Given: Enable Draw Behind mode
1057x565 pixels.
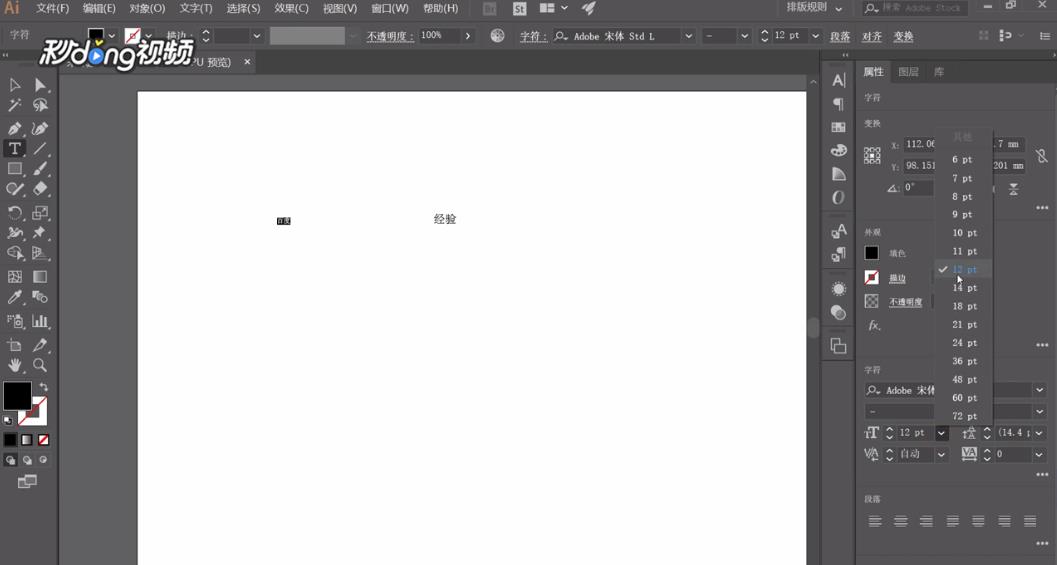Looking at the screenshot, I should pyautogui.click(x=27, y=460).
